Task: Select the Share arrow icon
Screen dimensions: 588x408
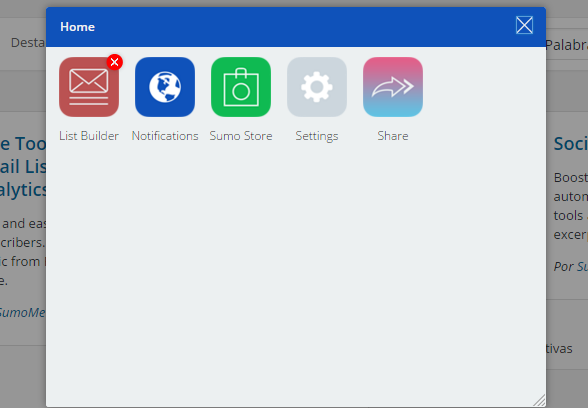Action: point(393,87)
